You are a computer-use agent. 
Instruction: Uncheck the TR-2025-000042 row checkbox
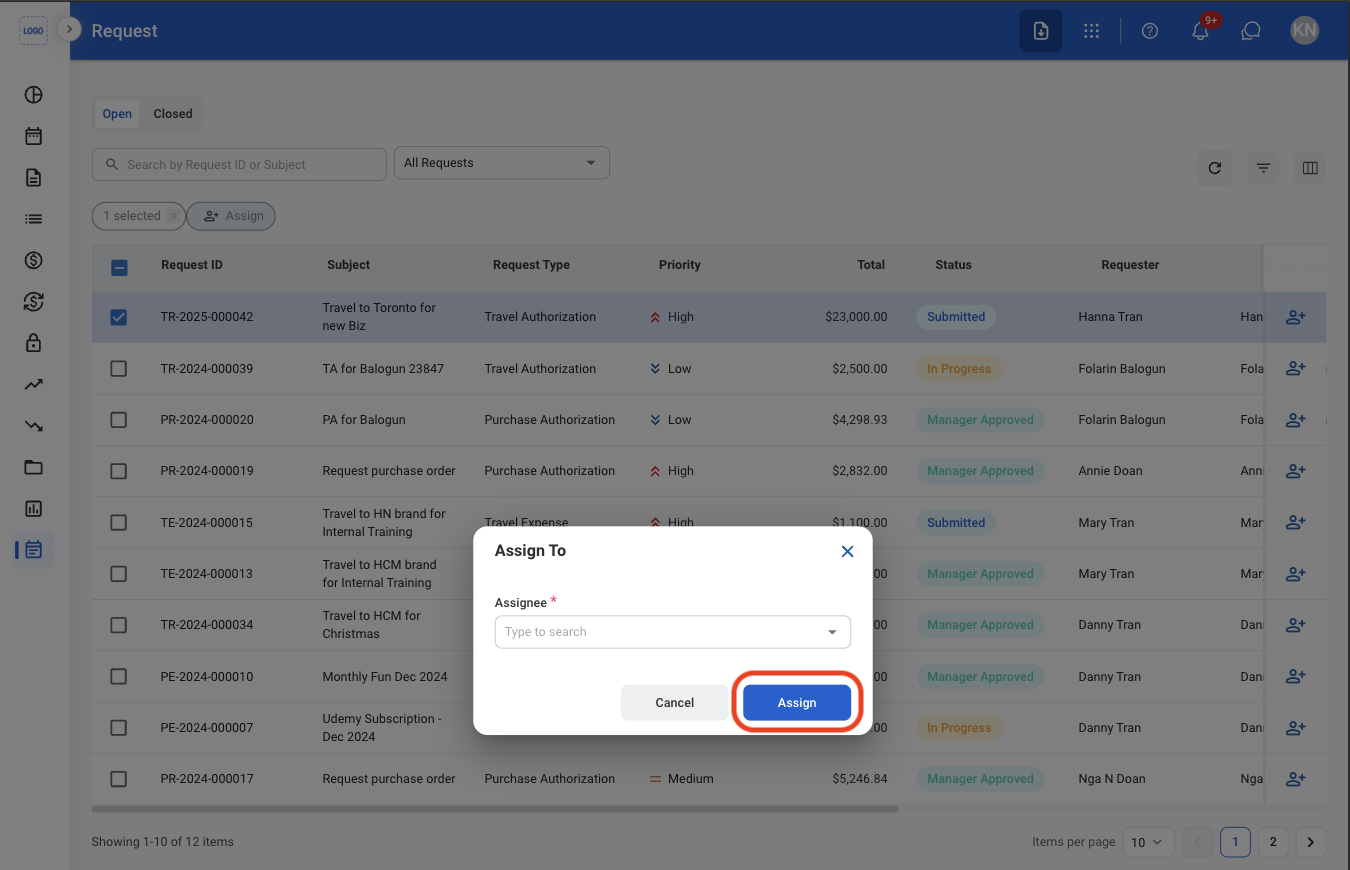[118, 317]
